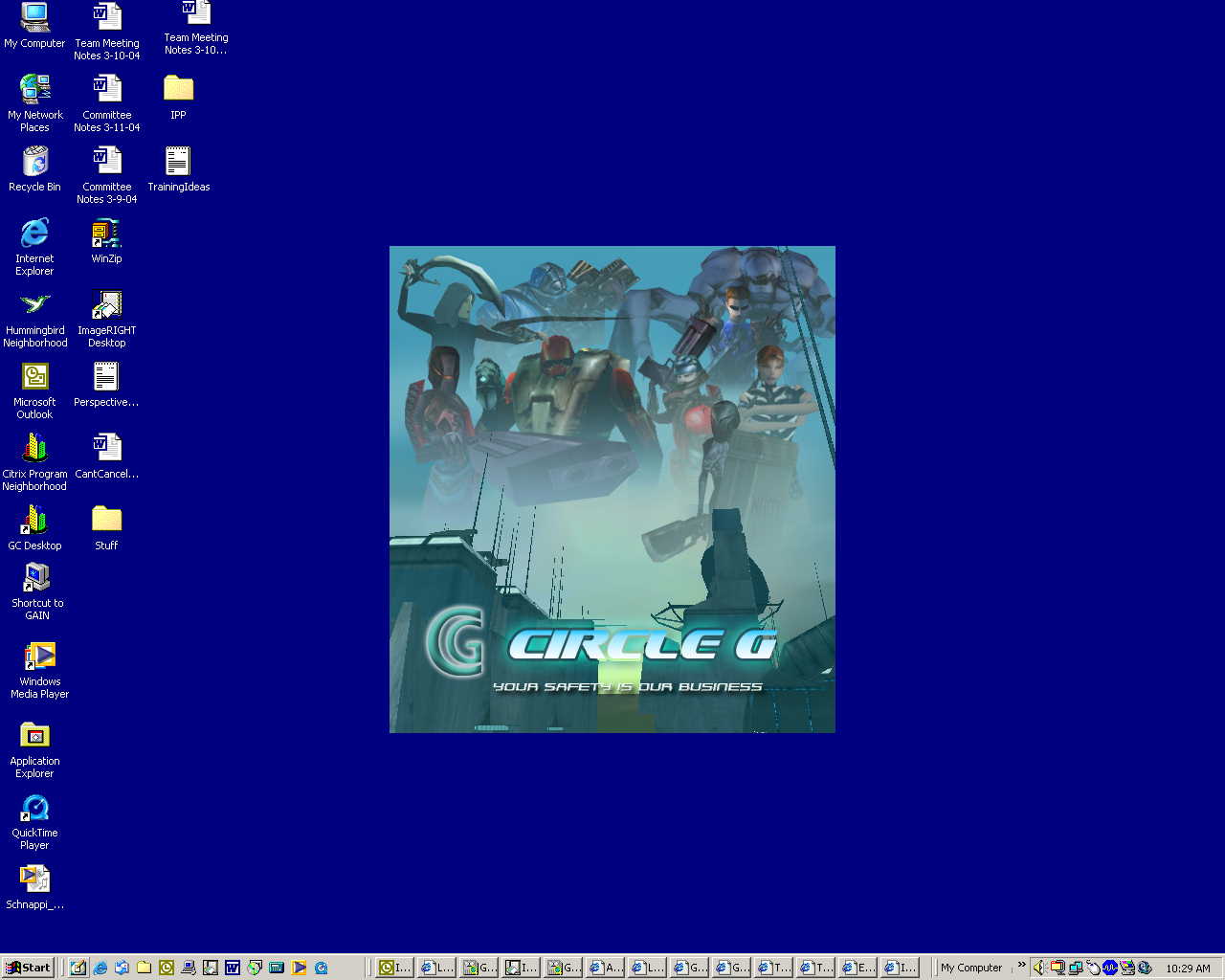Click Internet Explorer in Quick Launch bar
1225x980 pixels.
point(100,968)
